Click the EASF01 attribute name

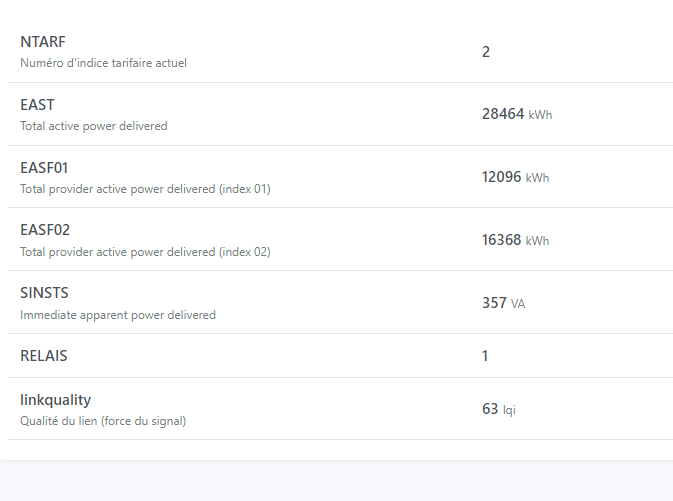[x=44, y=167]
